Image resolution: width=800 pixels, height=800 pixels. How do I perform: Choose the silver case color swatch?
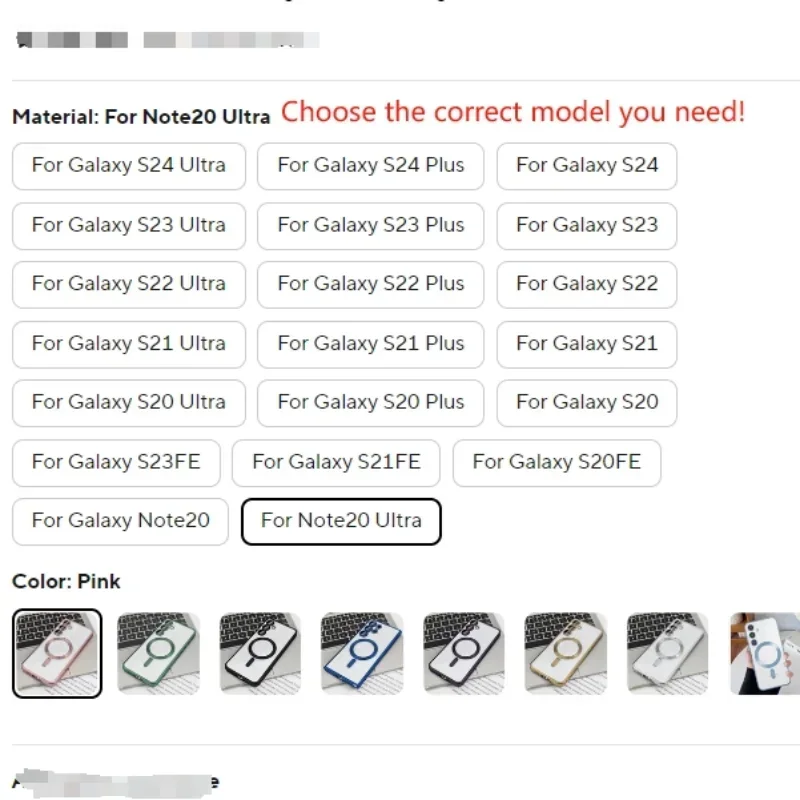click(668, 653)
